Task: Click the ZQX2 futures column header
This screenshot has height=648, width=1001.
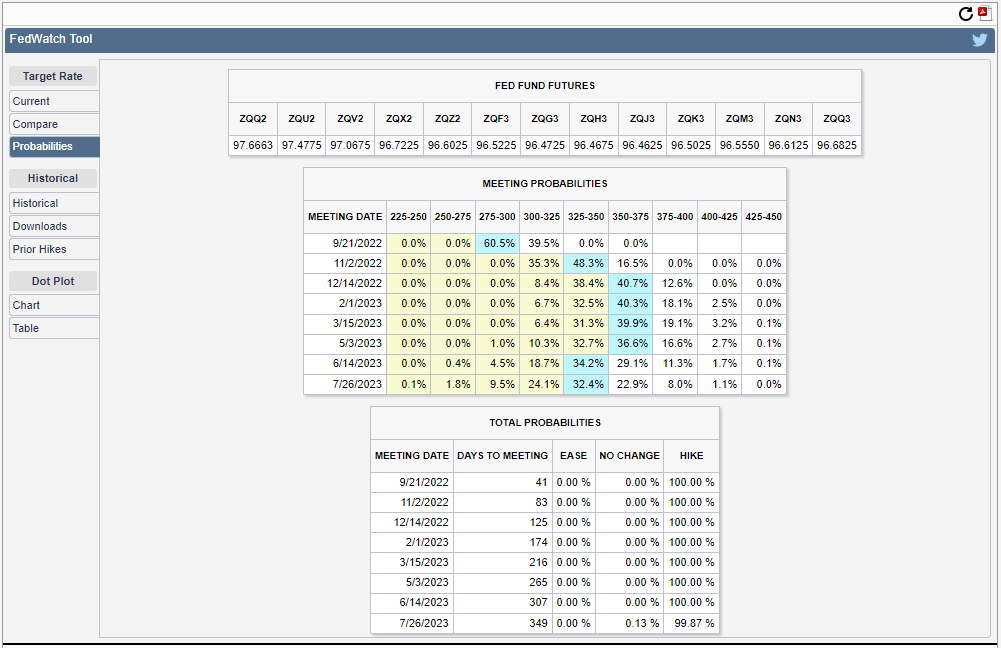Action: [399, 119]
